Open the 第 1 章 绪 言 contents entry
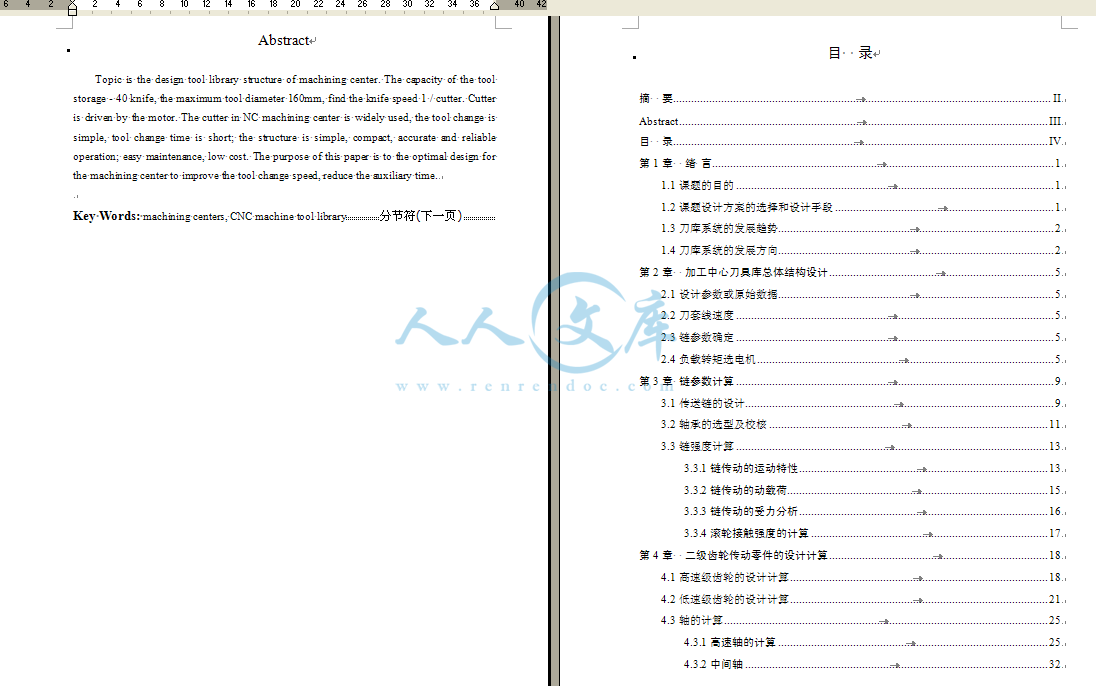Screen dimensions: 1096x686 (851, 163)
